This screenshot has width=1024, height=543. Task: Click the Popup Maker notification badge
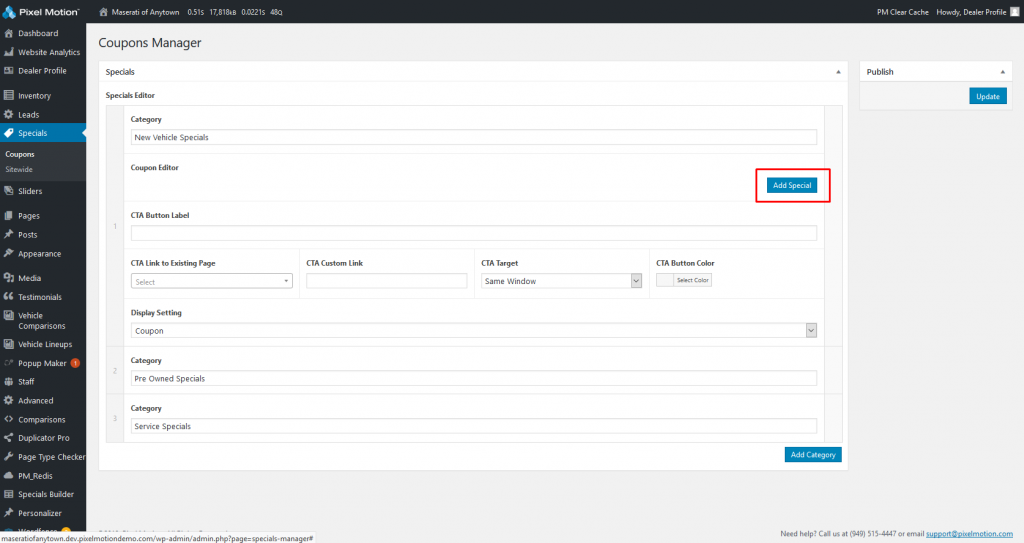tap(75, 363)
